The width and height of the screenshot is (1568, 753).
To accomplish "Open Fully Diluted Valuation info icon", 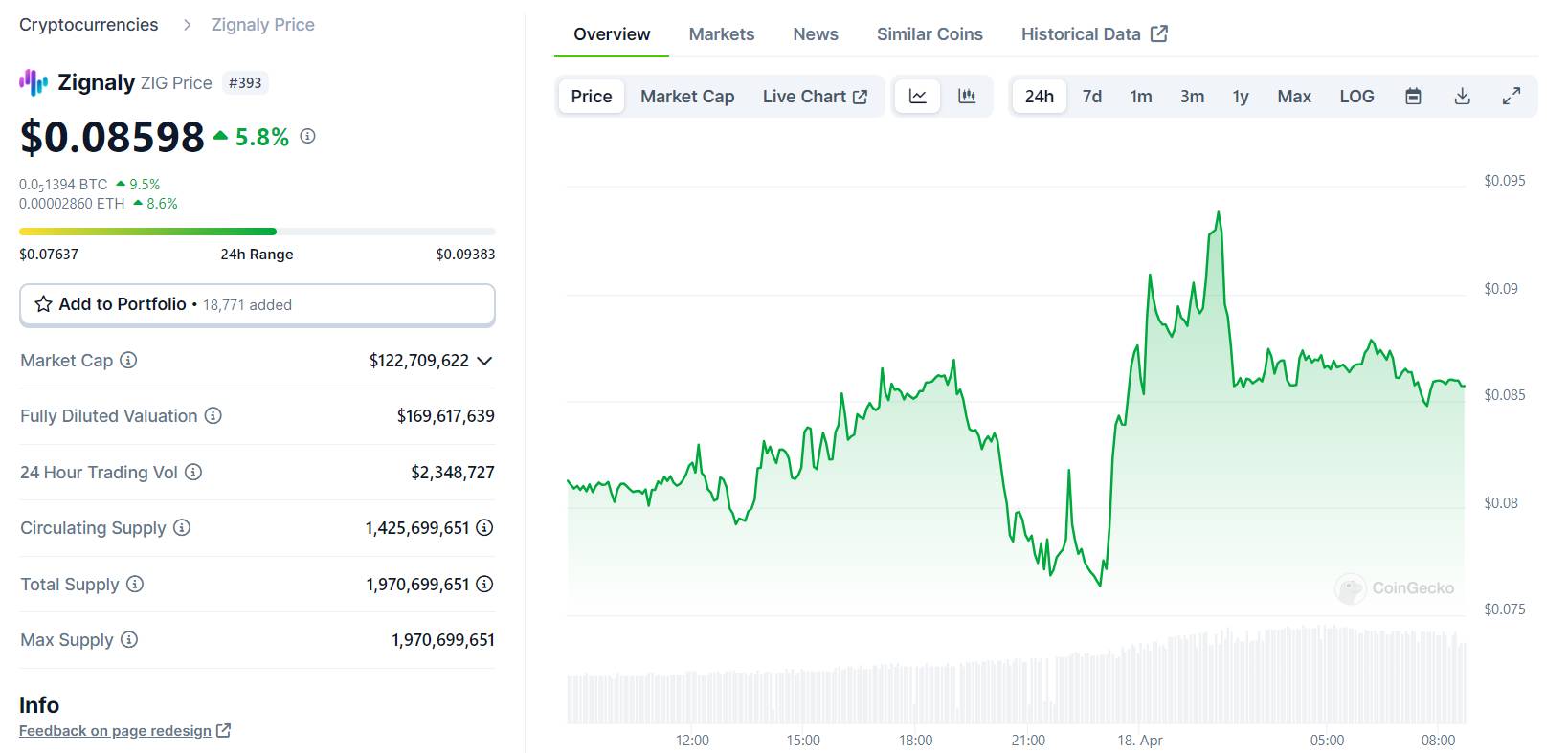I will tap(213, 415).
